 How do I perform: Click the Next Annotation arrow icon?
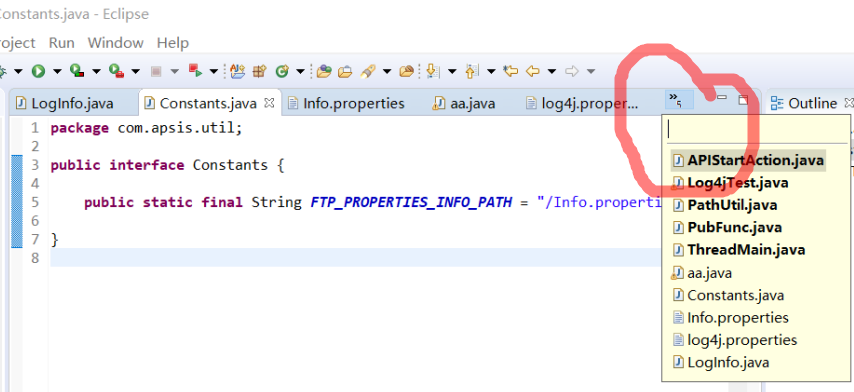tap(432, 71)
